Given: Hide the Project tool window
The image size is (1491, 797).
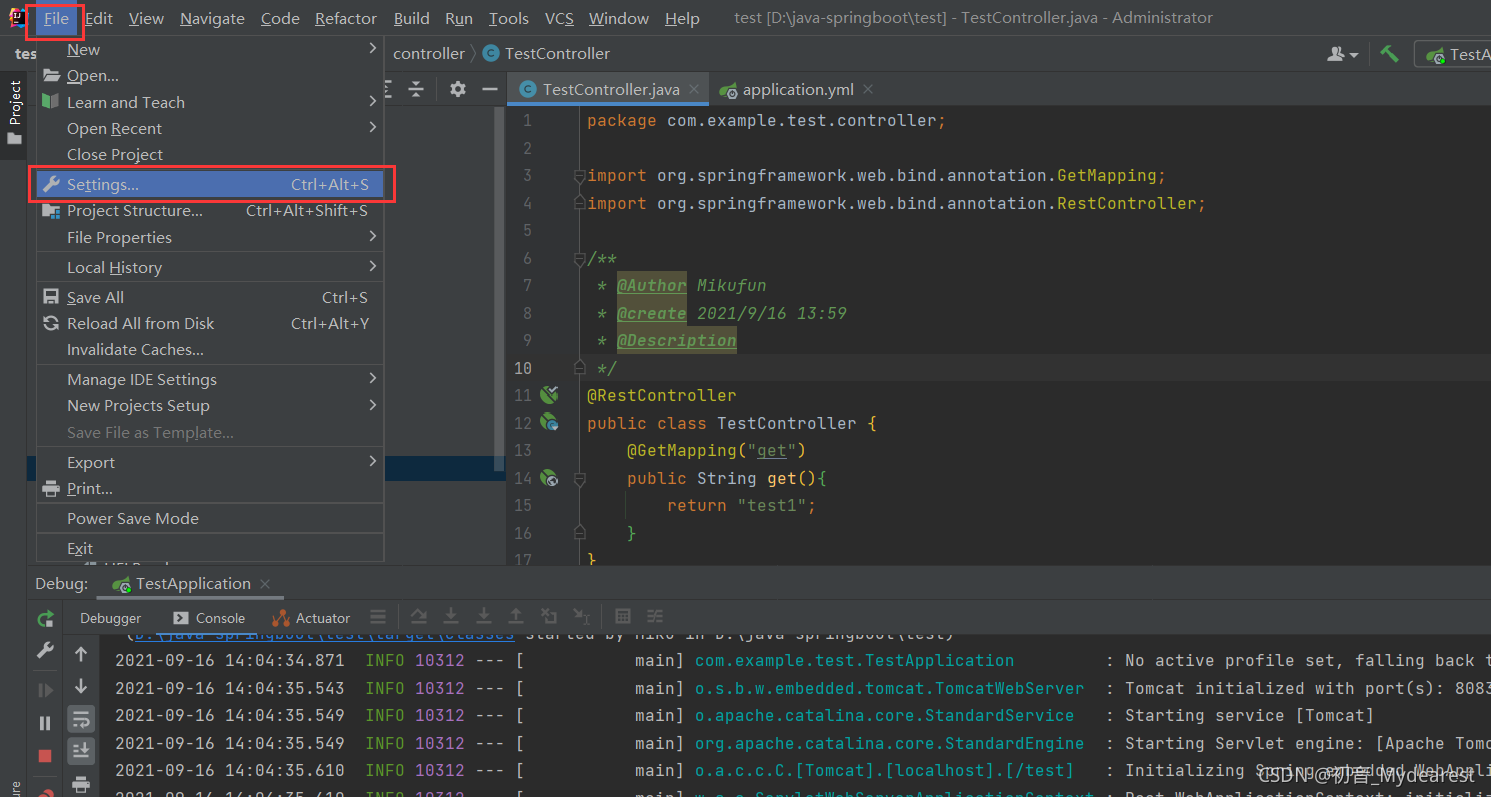Looking at the screenshot, I should point(490,89).
